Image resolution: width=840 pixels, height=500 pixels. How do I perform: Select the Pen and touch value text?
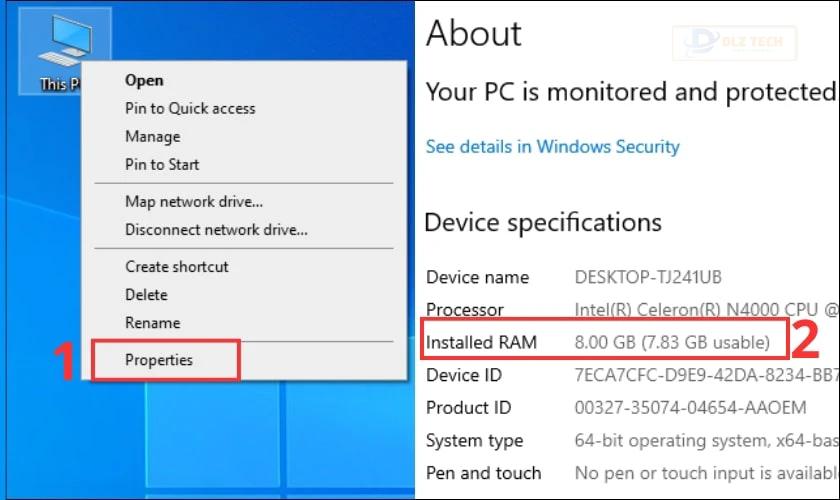tap(707, 473)
